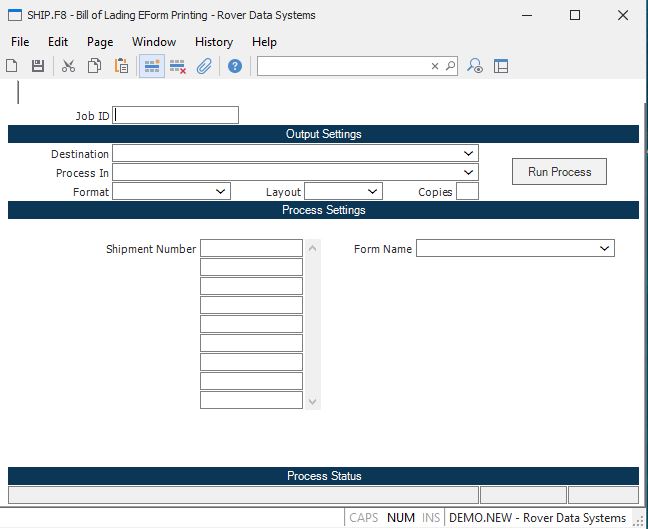Click the New record icon

(x=12, y=66)
